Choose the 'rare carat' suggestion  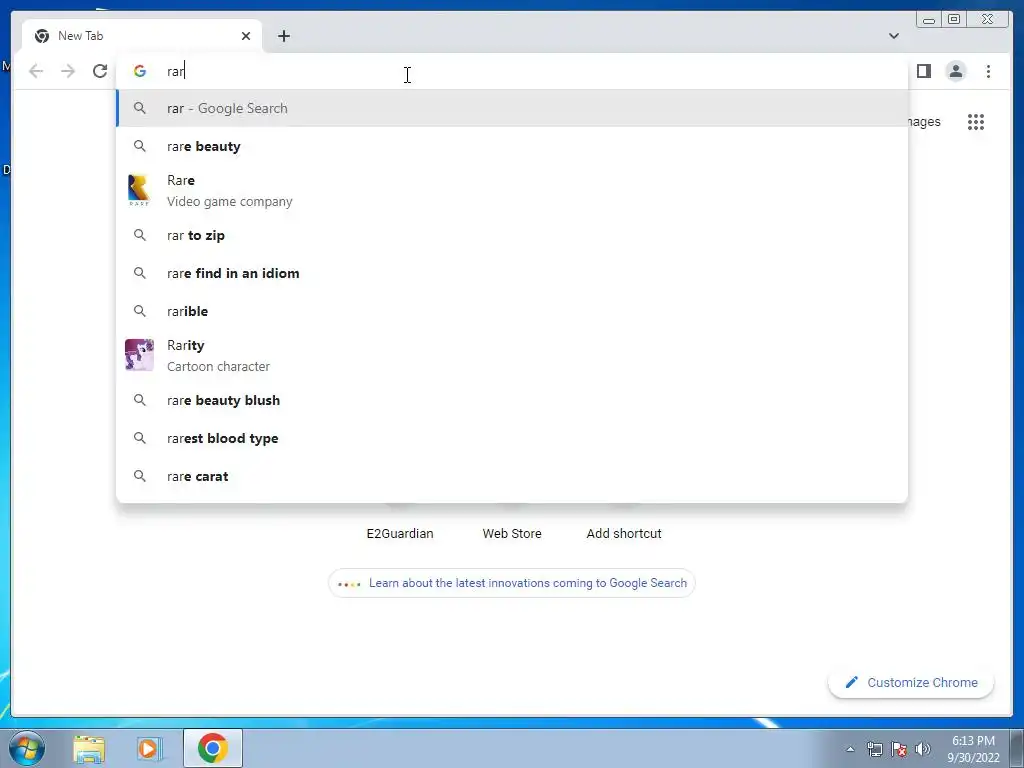coord(512,476)
